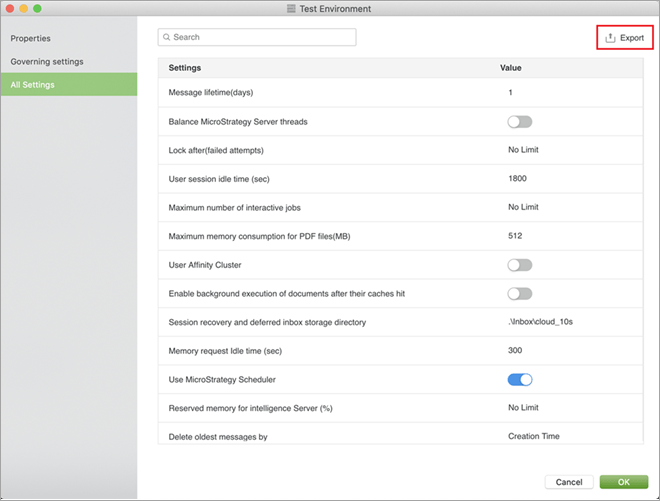Edit Message lifetime days value
Image resolution: width=660 pixels, height=501 pixels.
[511, 93]
